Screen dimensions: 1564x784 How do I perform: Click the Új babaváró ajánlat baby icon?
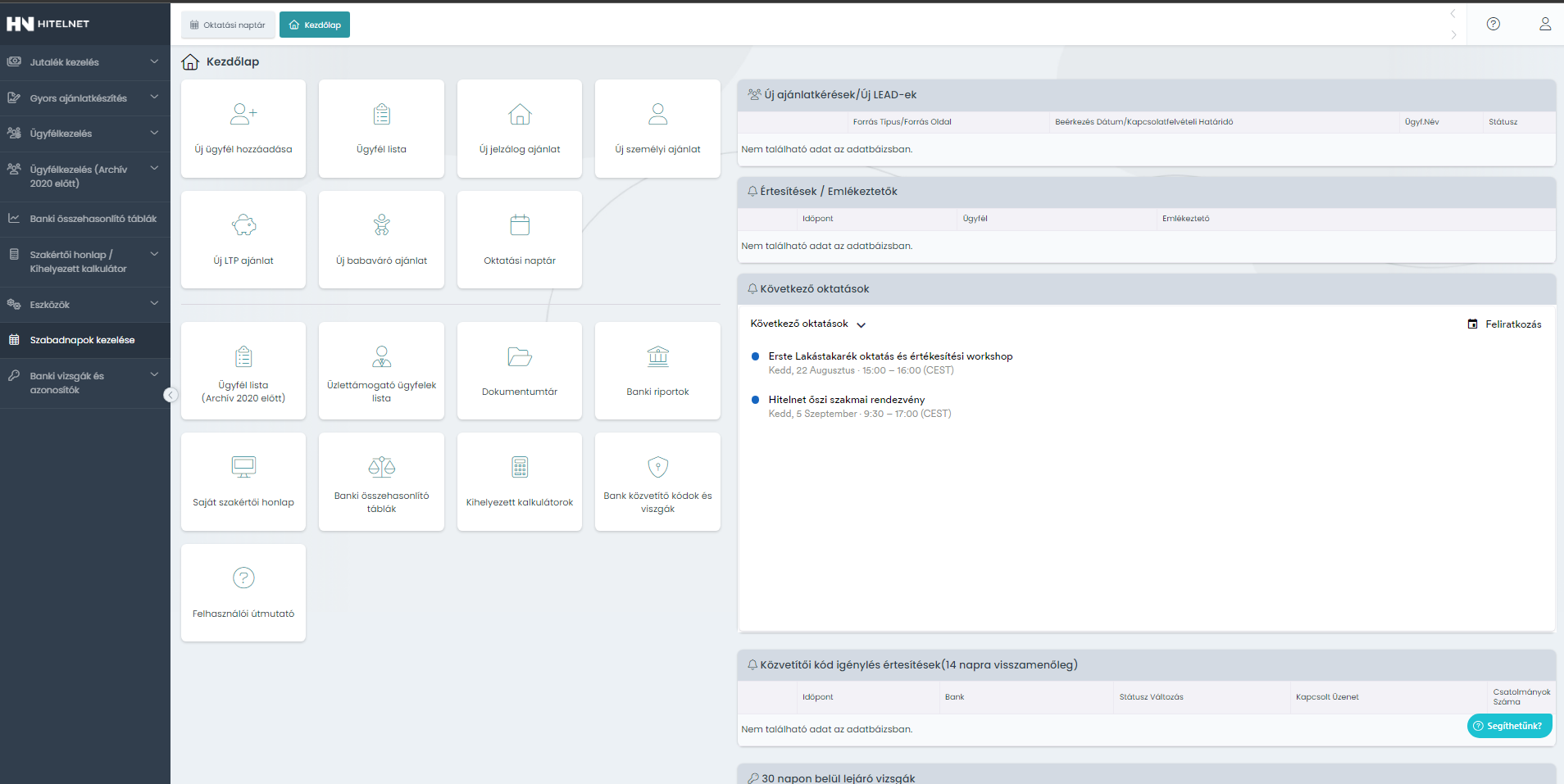[382, 224]
